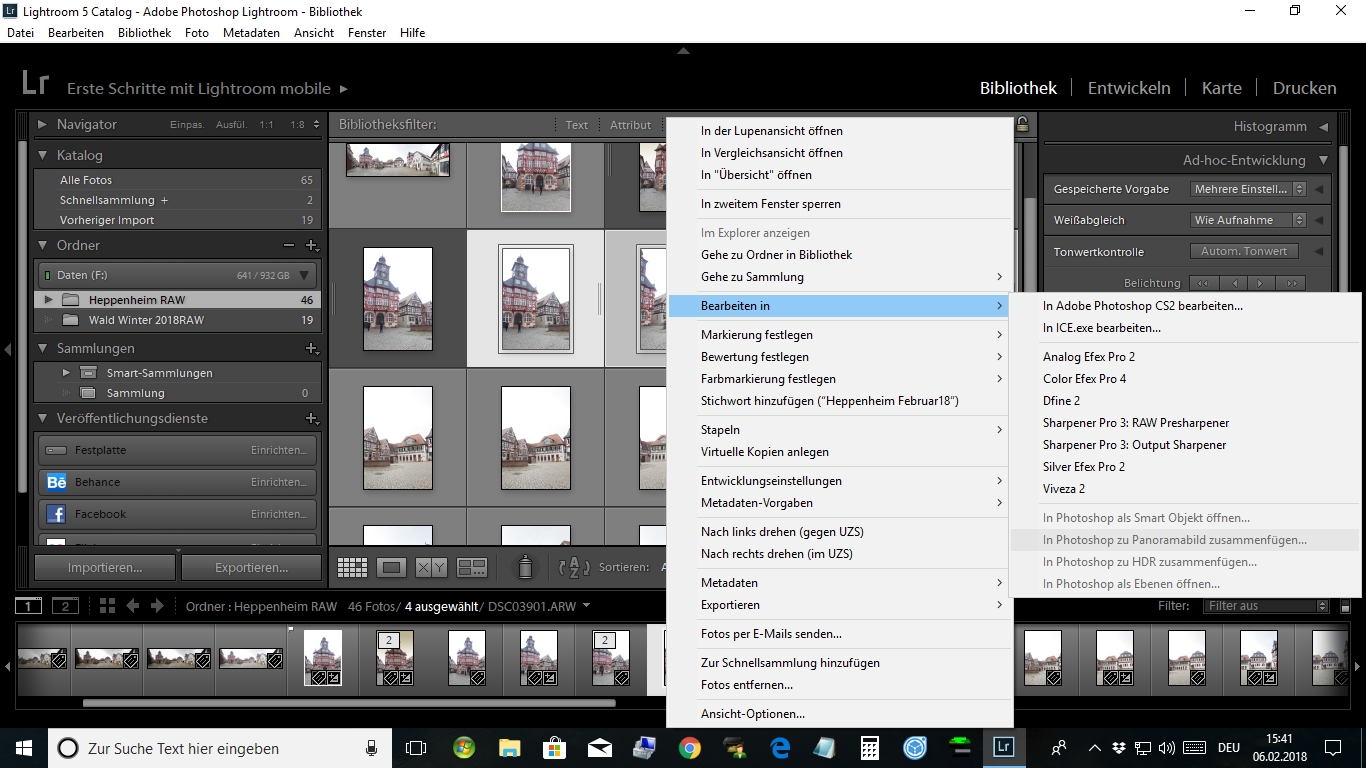The image size is (1366, 768).
Task: Open Google Chrome from the taskbar
Action: tap(689, 748)
